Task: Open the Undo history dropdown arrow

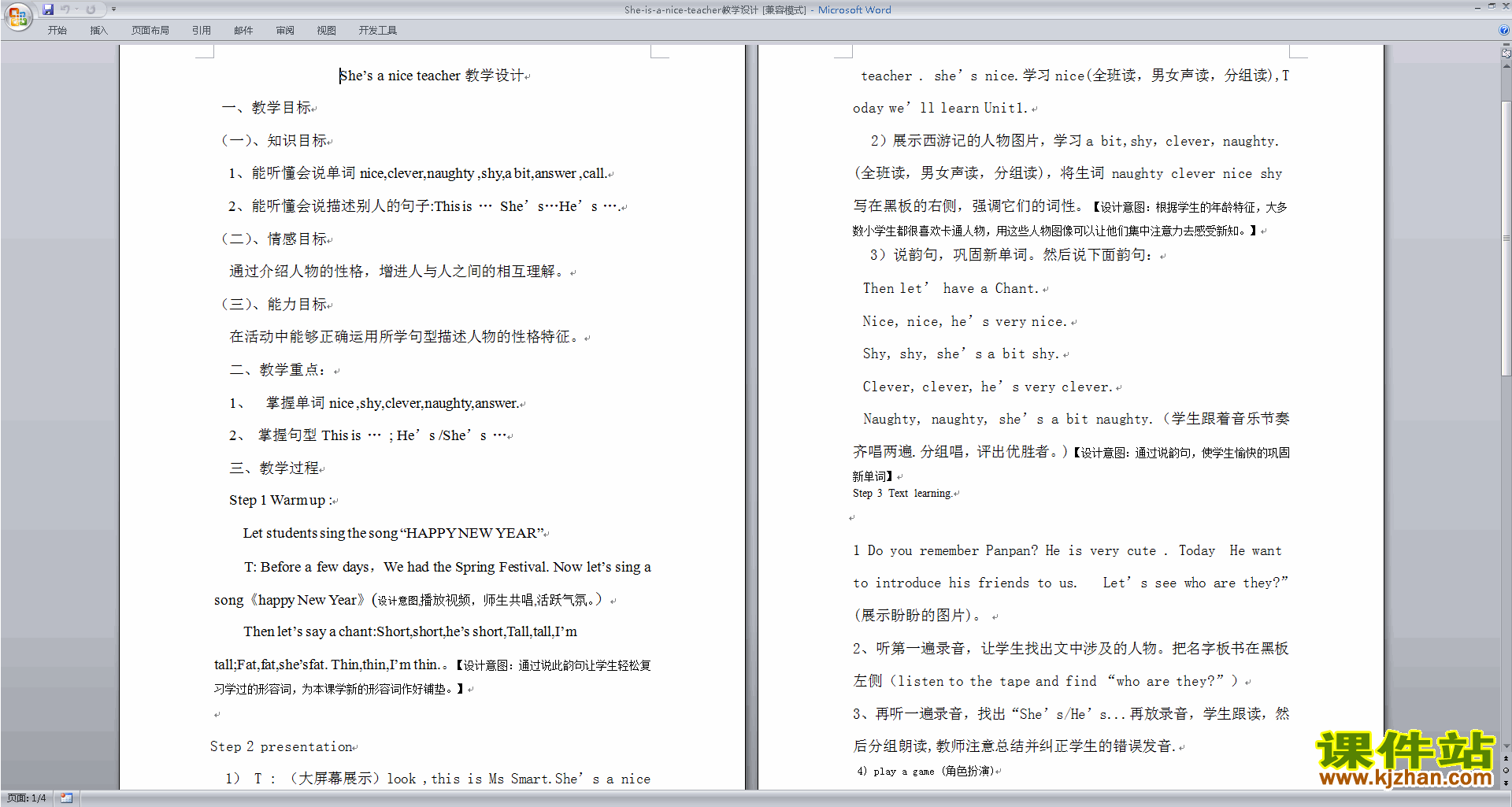Action: (x=76, y=9)
